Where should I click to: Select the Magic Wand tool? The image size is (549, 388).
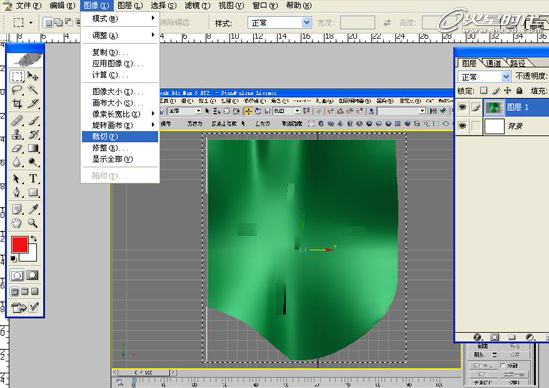pos(33,90)
